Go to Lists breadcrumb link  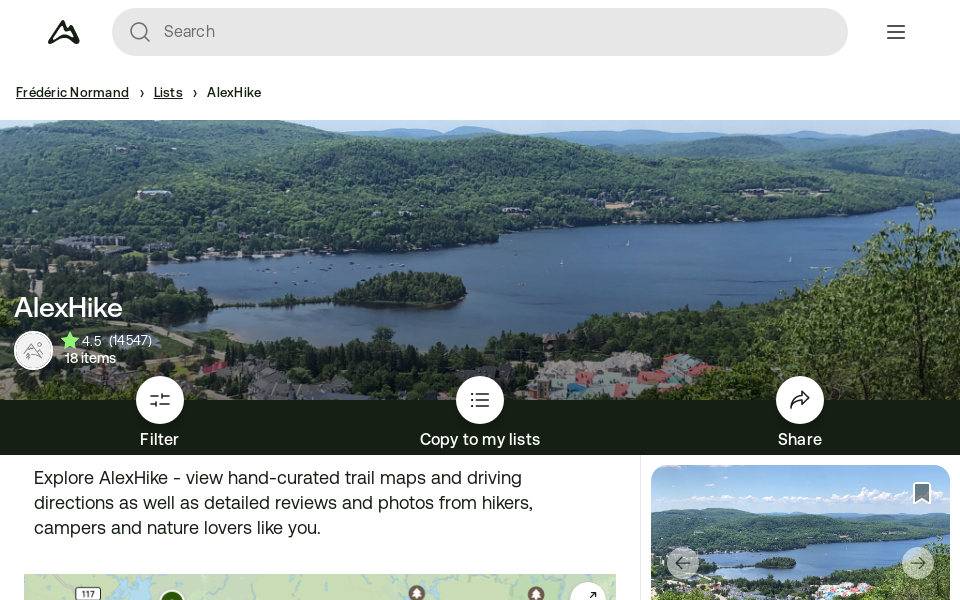click(168, 92)
